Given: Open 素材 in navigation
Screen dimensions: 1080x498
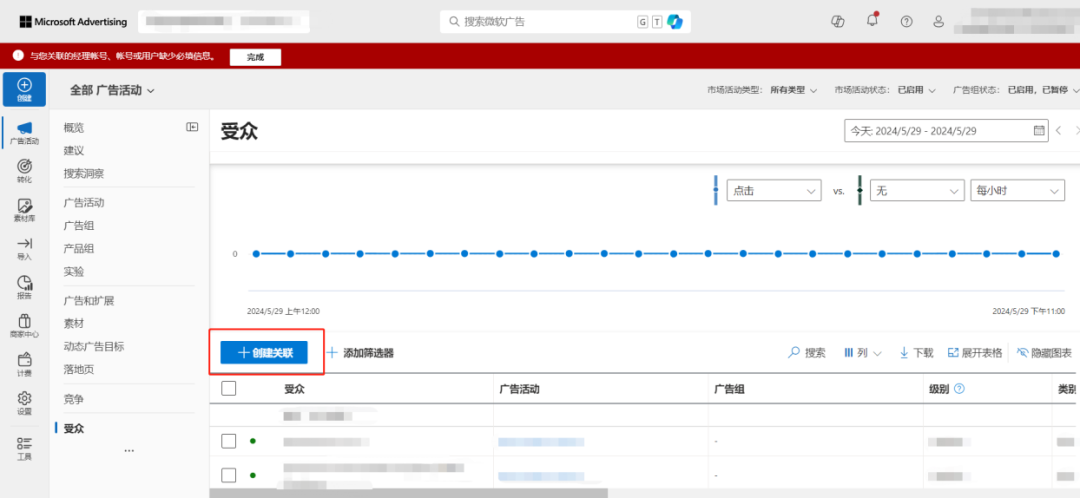Looking at the screenshot, I should (x=74, y=323).
